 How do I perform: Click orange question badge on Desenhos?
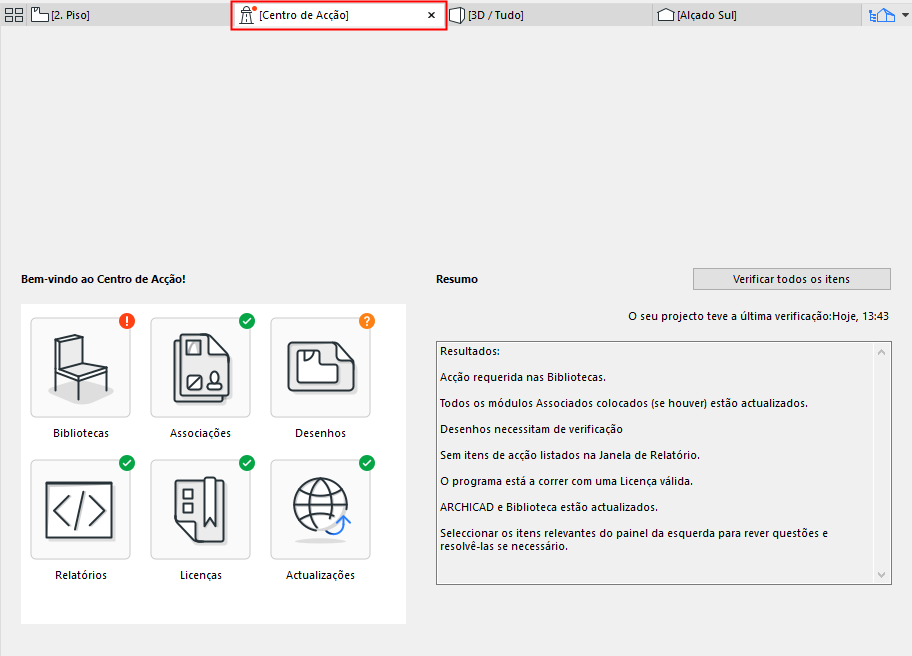(x=366, y=320)
